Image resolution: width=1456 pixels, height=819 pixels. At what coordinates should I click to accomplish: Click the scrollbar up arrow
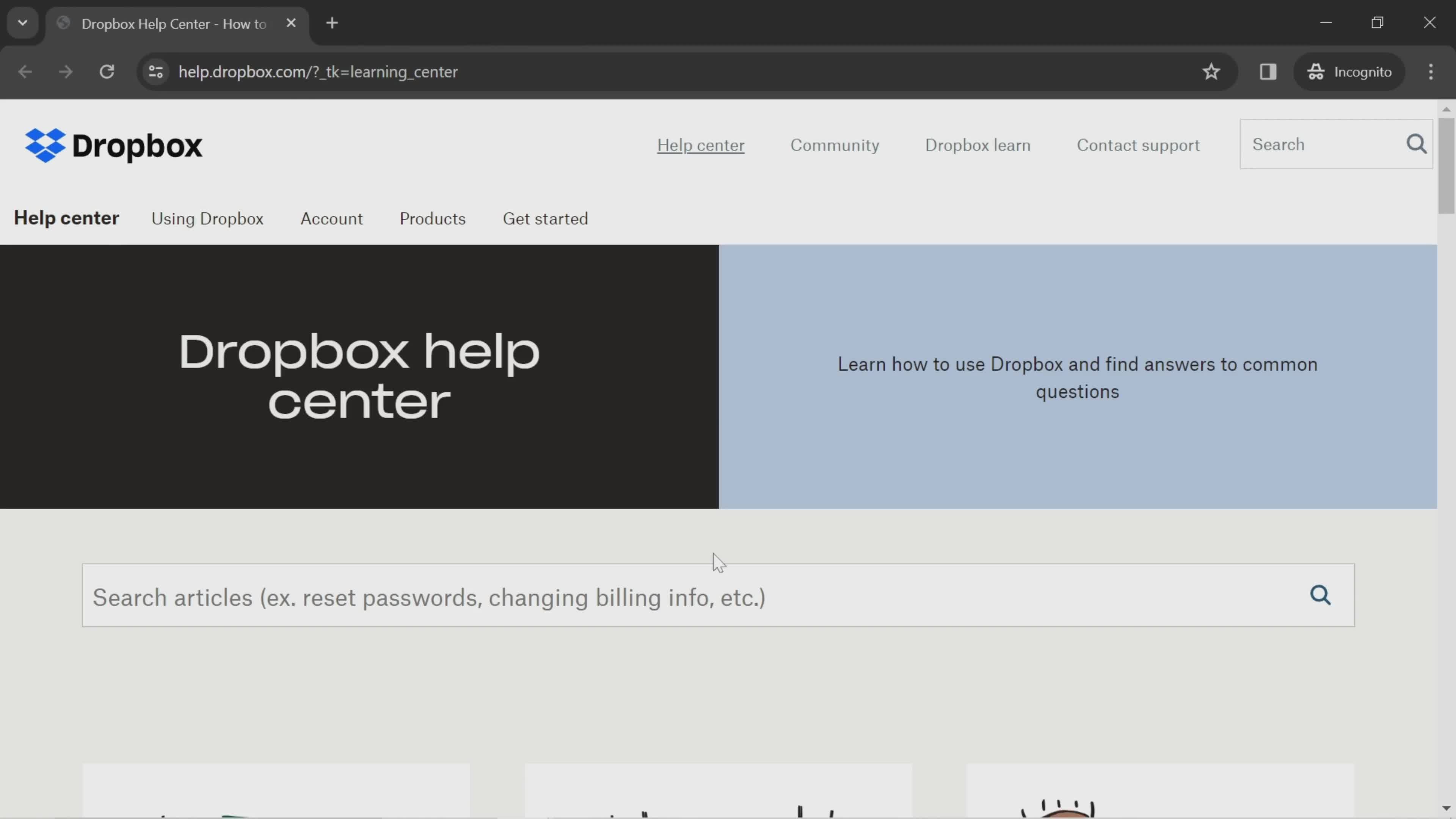(1446, 109)
